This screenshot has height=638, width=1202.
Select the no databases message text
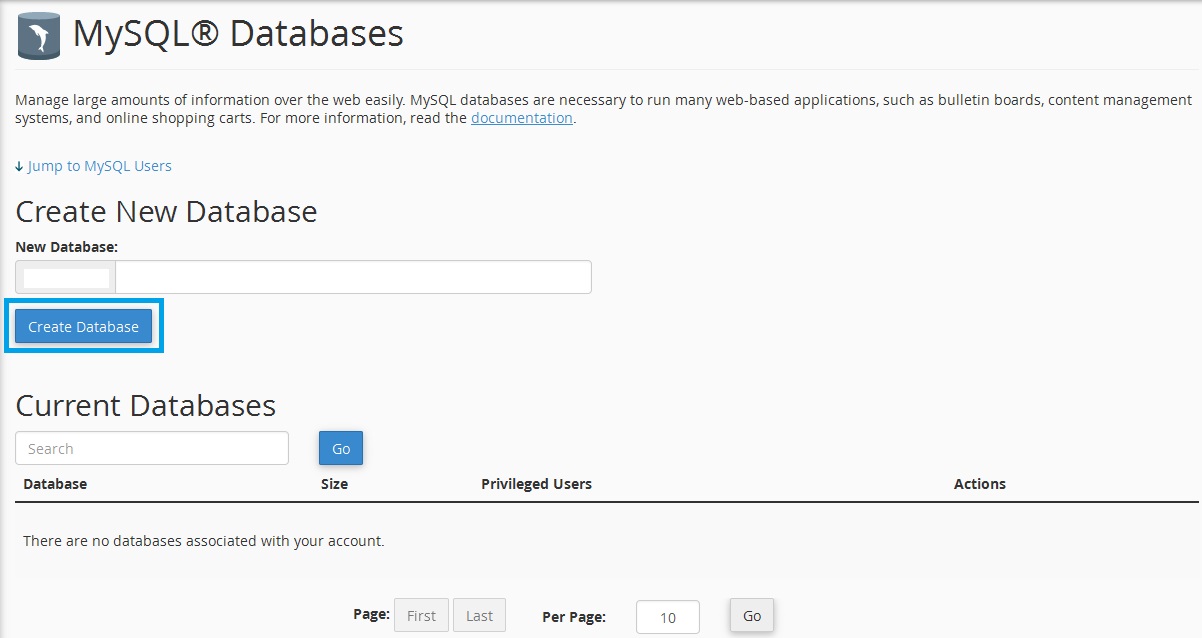(x=203, y=541)
